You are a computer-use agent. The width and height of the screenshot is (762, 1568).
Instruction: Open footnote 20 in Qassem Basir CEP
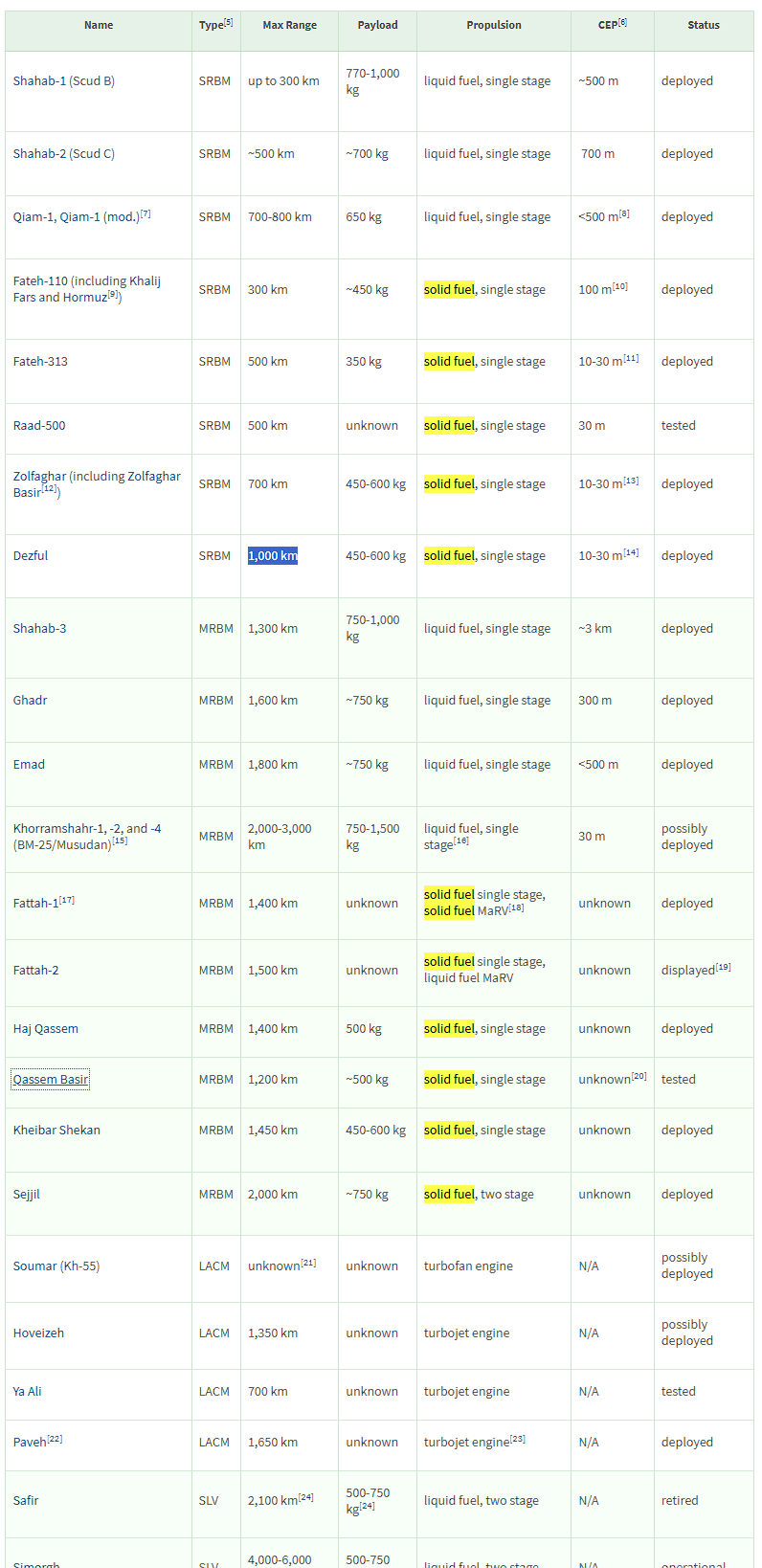click(x=639, y=1076)
